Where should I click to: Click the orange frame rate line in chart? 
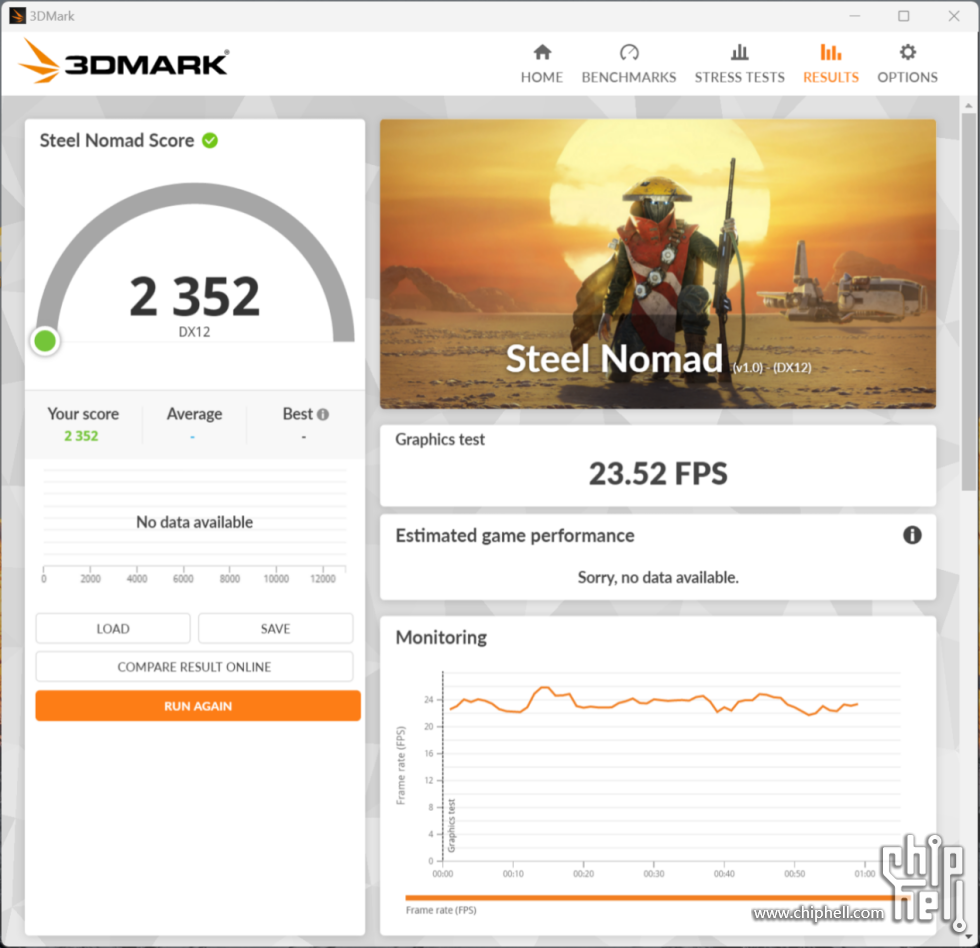[x=653, y=701]
